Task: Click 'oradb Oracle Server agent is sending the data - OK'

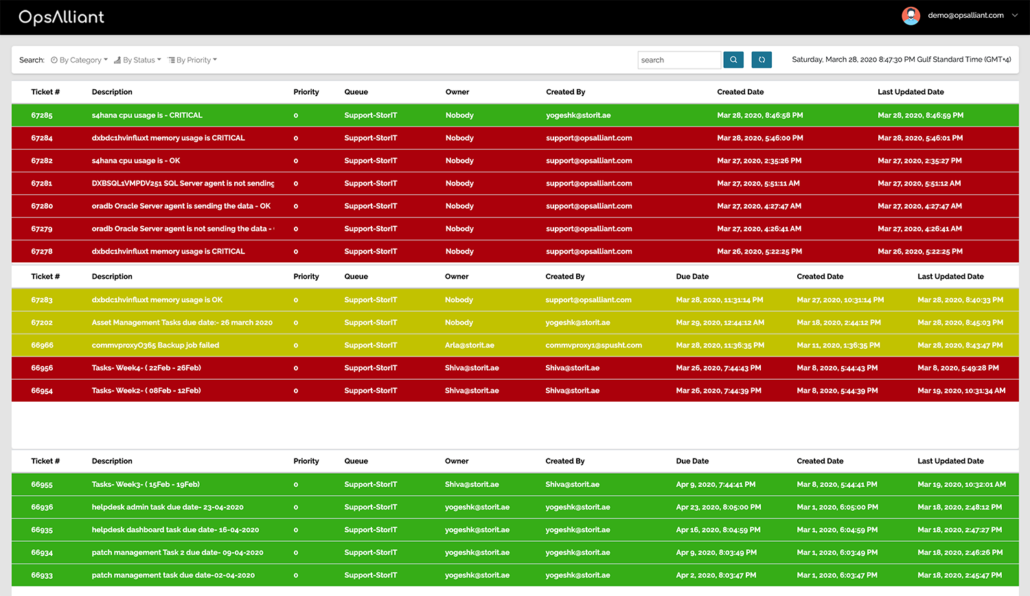Action: (181, 206)
